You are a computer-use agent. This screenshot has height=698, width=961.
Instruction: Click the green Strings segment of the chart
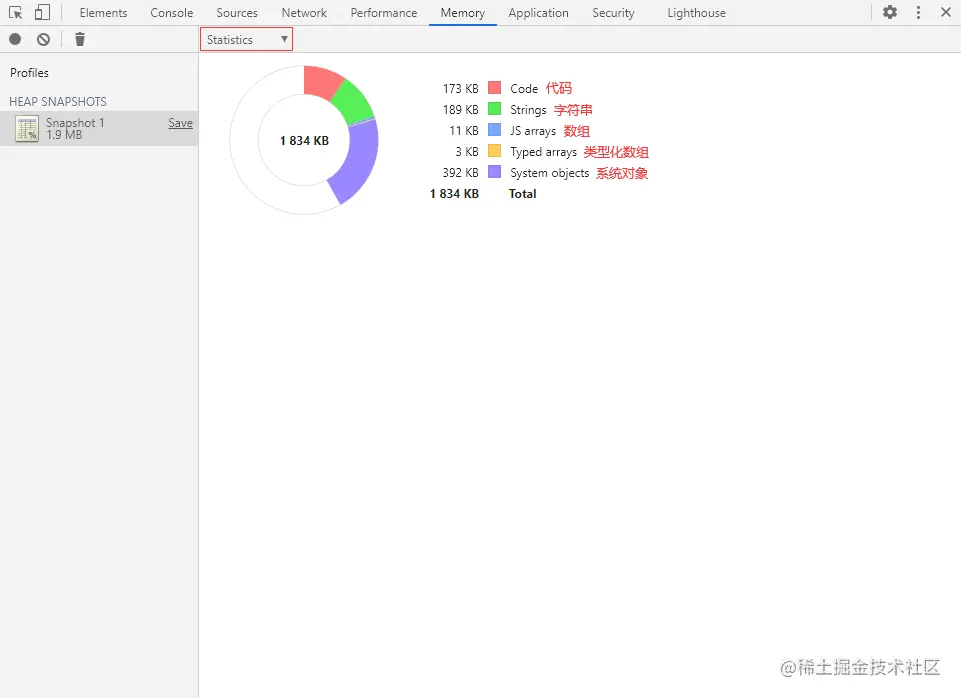coord(353,101)
